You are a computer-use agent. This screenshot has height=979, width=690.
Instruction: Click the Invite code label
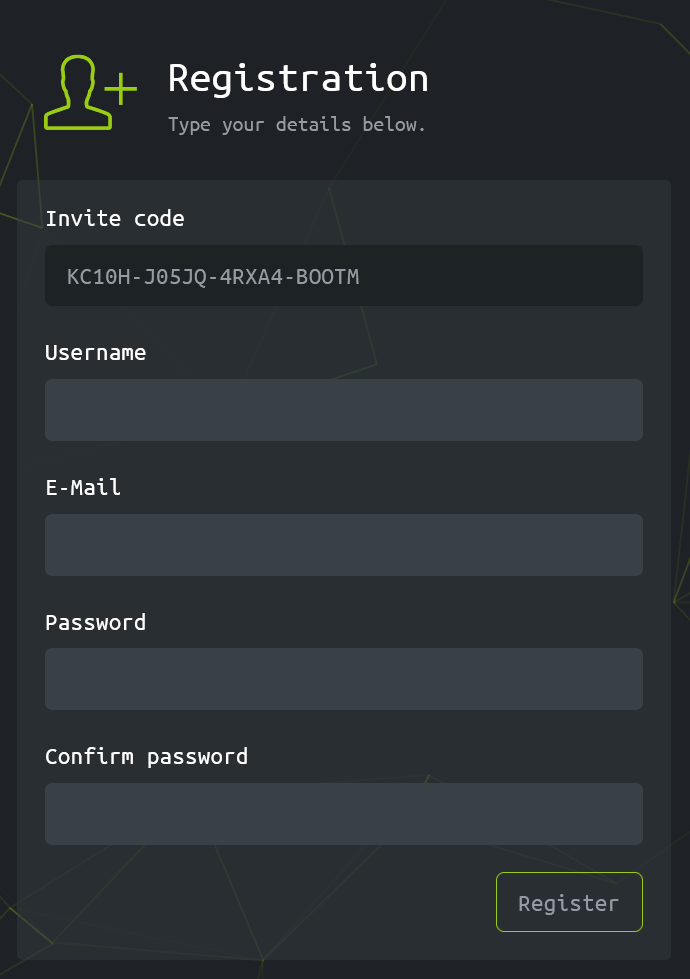pos(114,218)
